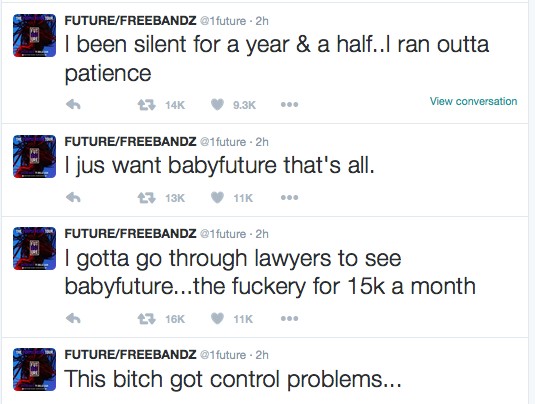The image size is (535, 404).
Task: Retweet the 'I jus want babyfuture' tweet
Action: click(147, 198)
